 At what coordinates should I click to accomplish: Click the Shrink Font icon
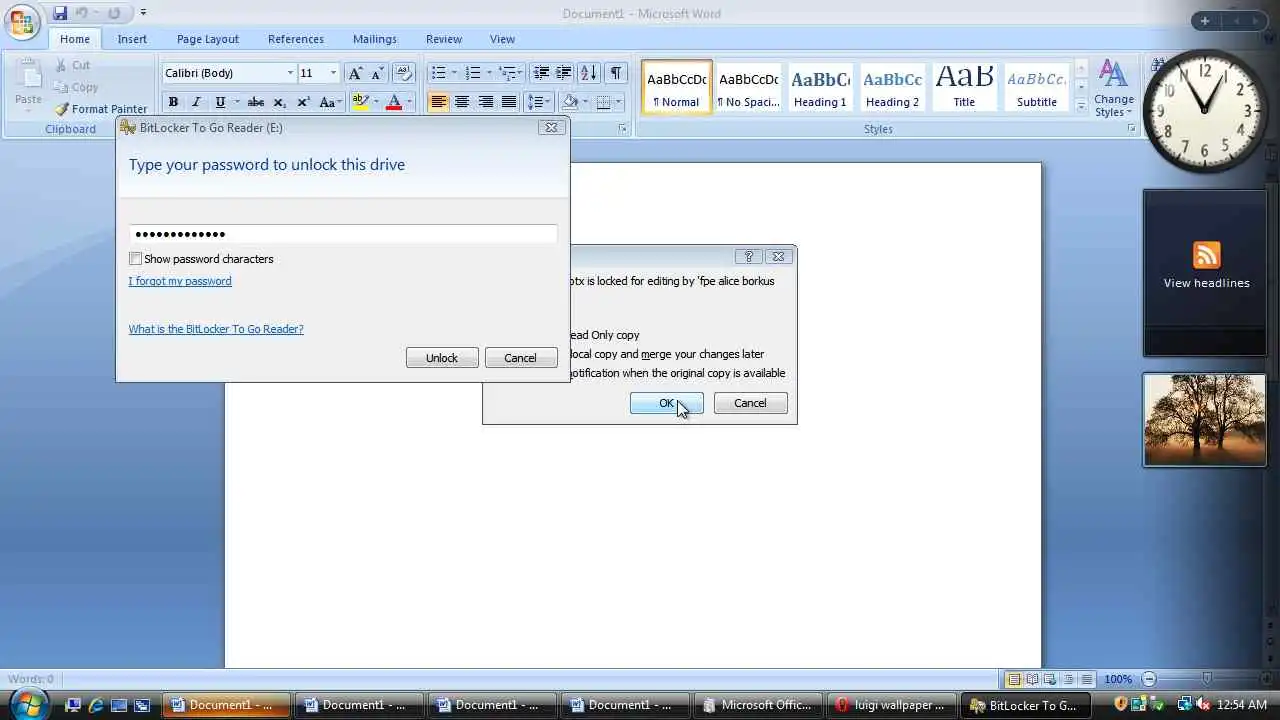[x=377, y=73]
